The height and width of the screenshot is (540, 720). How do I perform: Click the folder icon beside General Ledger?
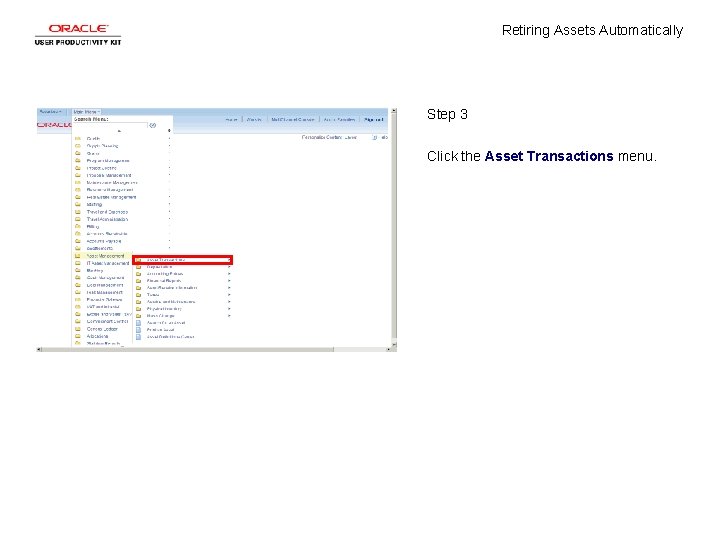pos(78,329)
